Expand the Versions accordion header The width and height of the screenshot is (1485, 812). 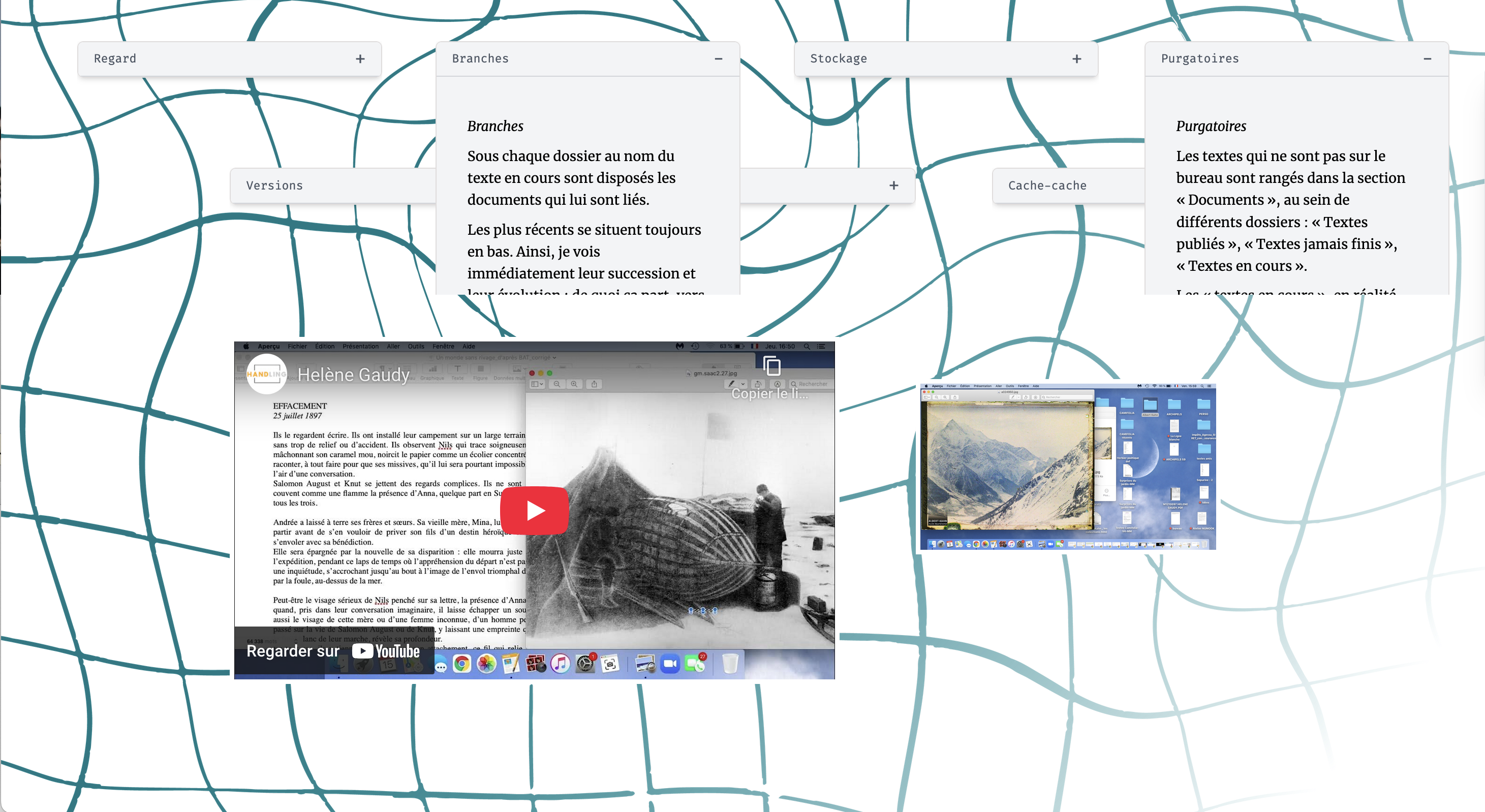click(275, 185)
